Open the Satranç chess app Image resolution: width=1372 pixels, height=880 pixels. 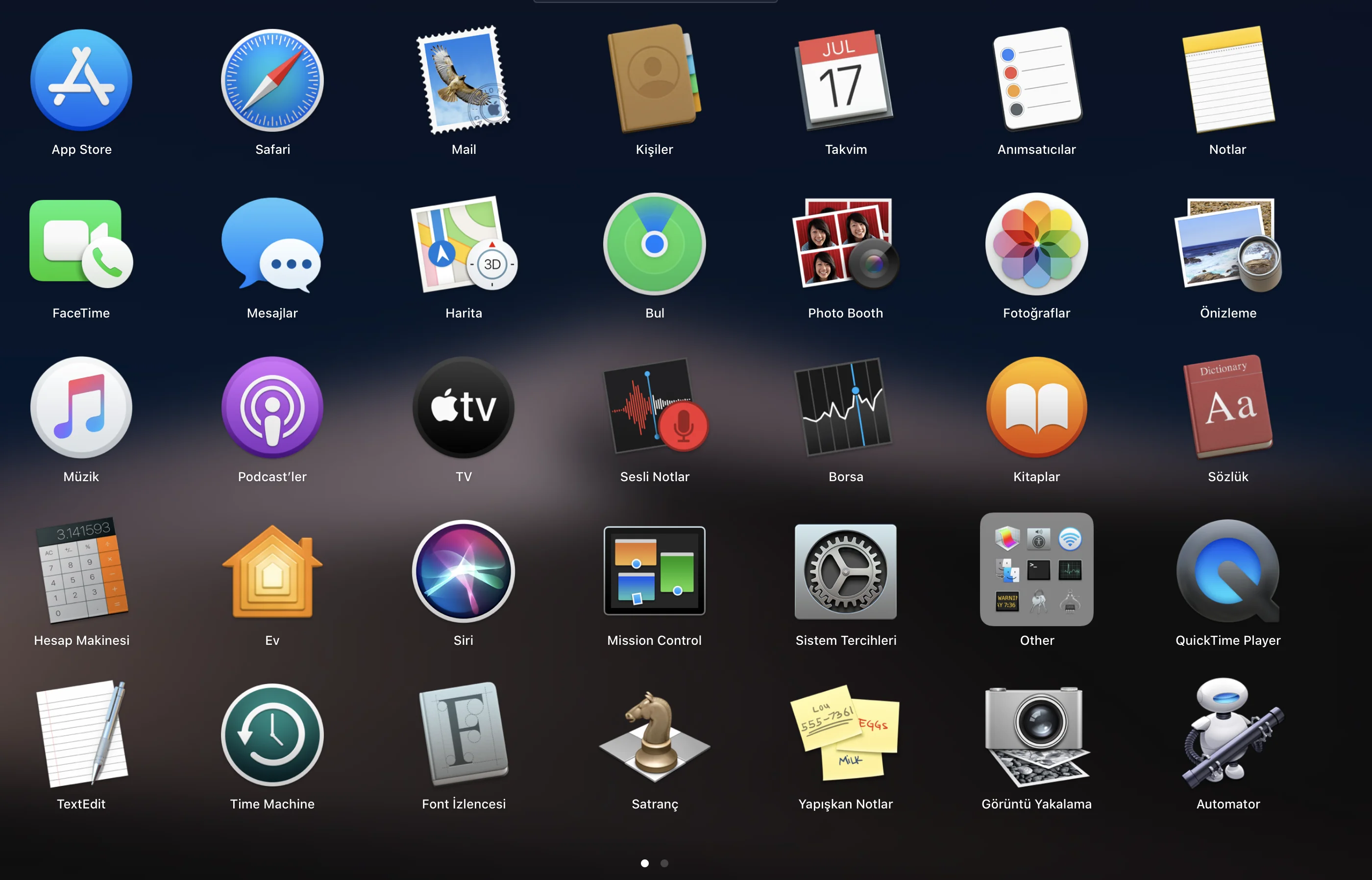tap(655, 734)
